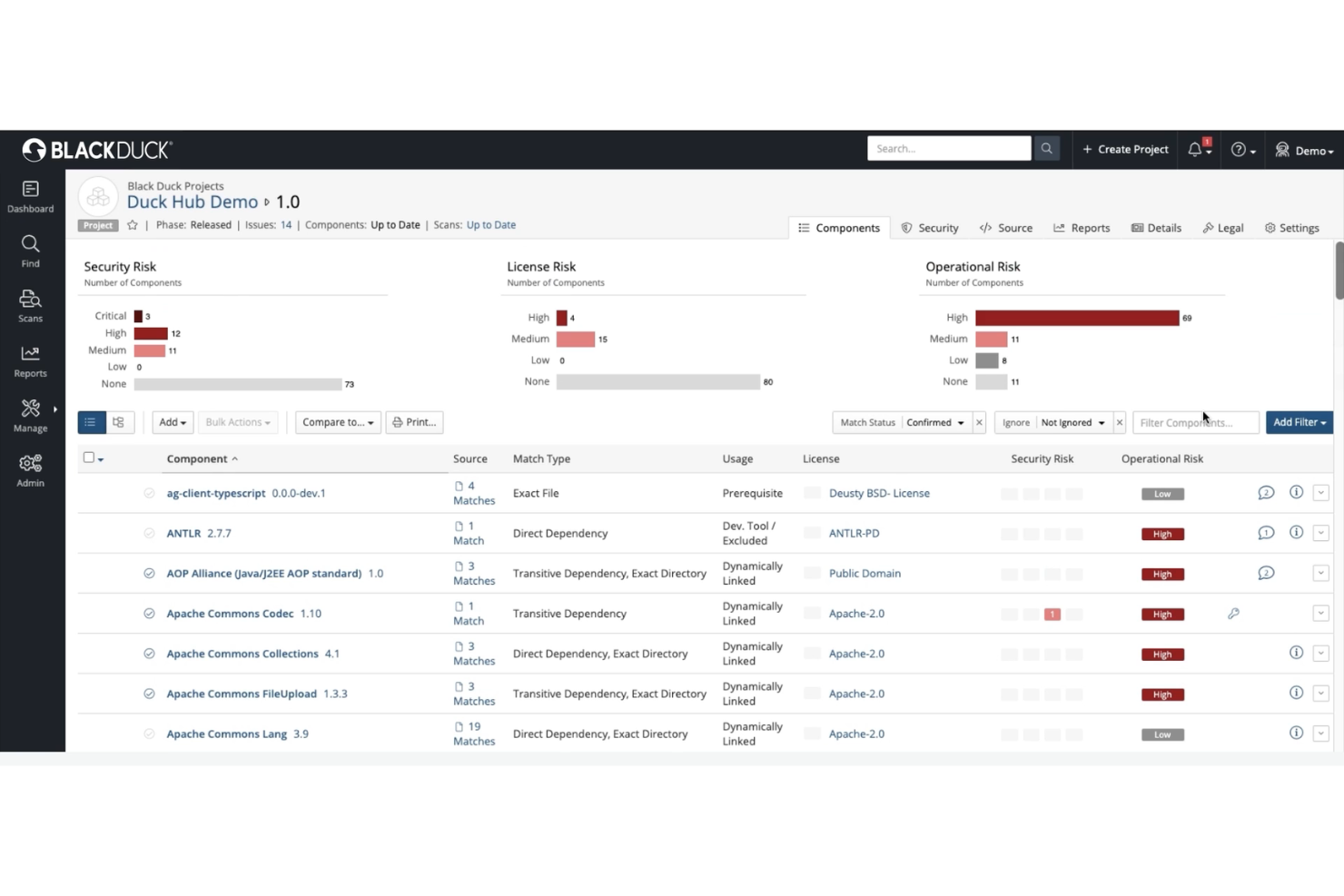Image resolution: width=1344 pixels, height=896 pixels.
Task: Open comments for ANTLR row
Action: (x=1266, y=533)
